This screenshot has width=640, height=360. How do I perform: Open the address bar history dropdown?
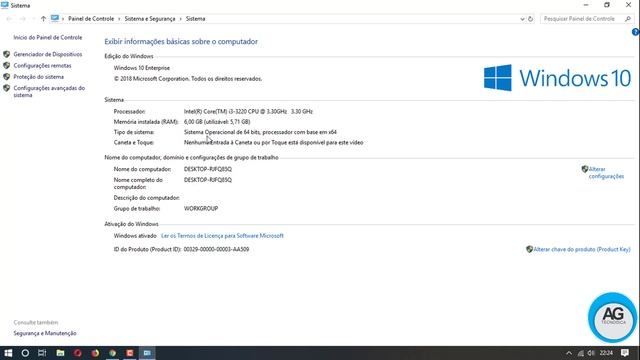pyautogui.click(x=522, y=19)
